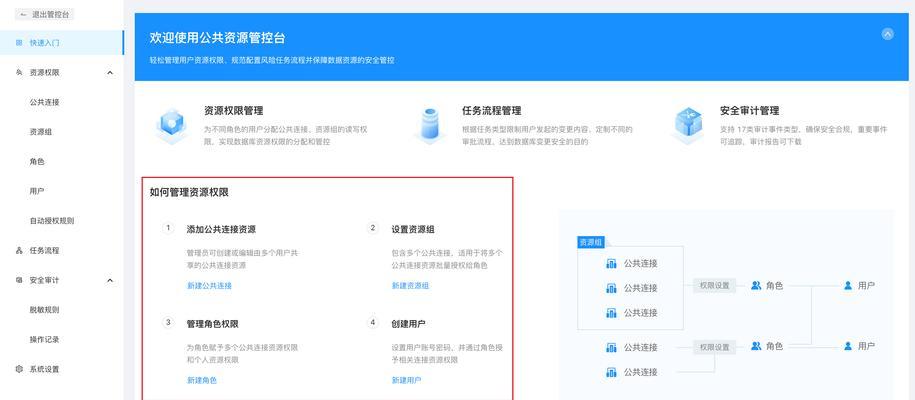Click upper 权限设置 label in diagram
This screenshot has height=400, width=915.
point(714,286)
